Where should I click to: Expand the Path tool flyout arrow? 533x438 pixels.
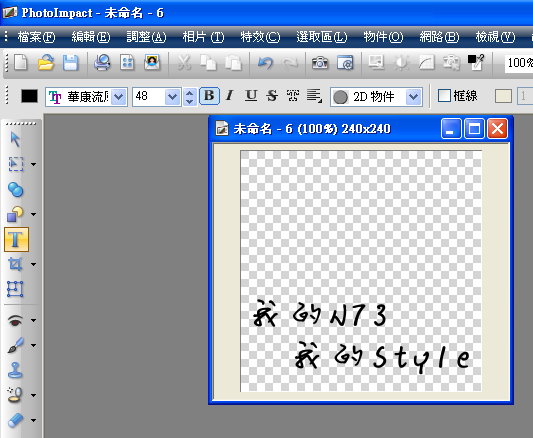(33, 214)
